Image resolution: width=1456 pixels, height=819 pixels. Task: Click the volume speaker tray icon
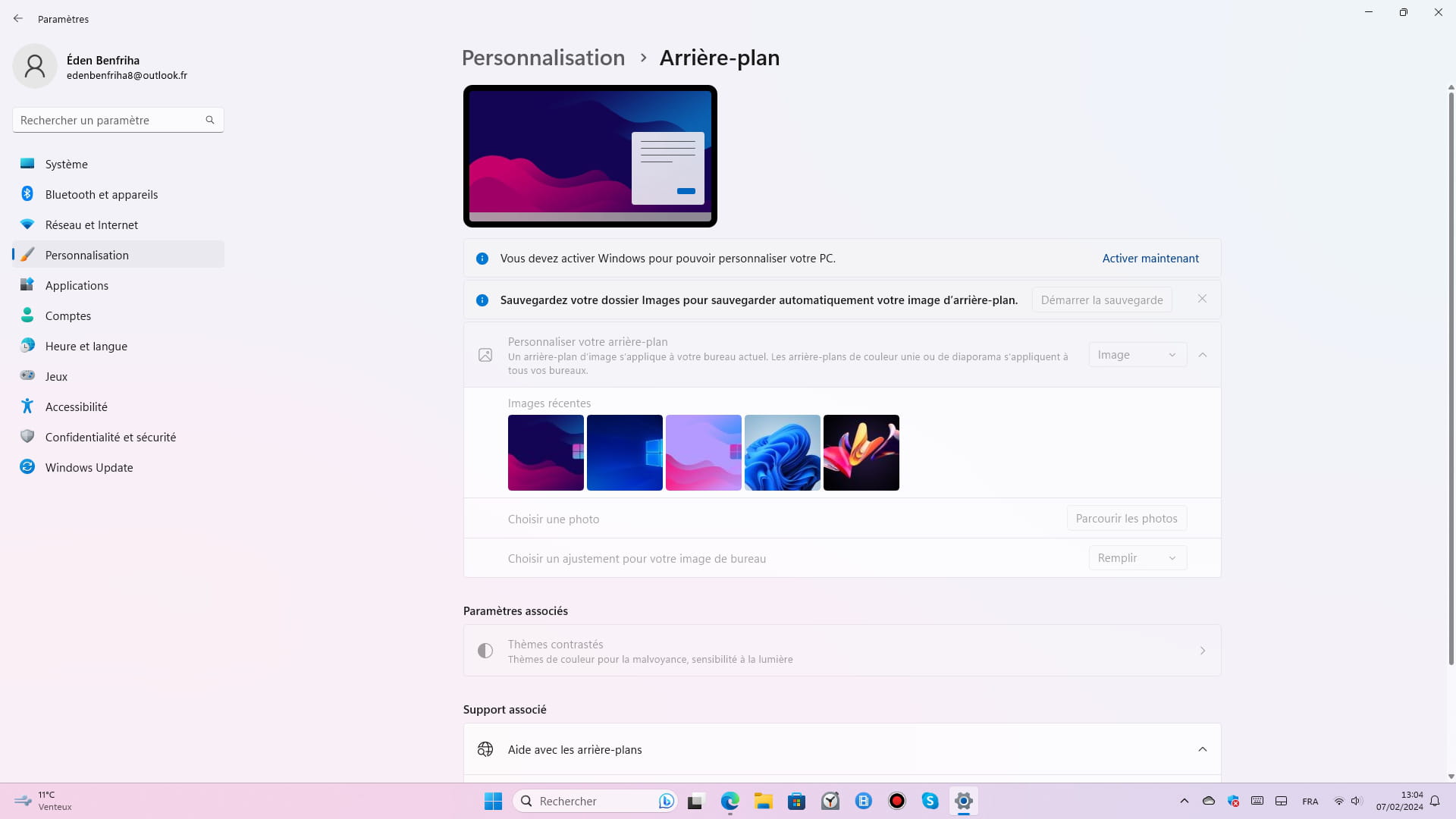[x=1357, y=801]
